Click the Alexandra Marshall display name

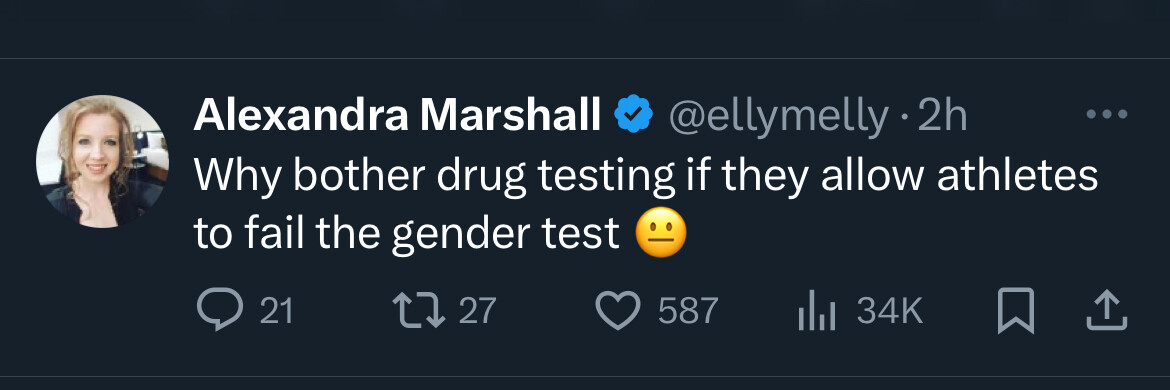click(x=398, y=115)
